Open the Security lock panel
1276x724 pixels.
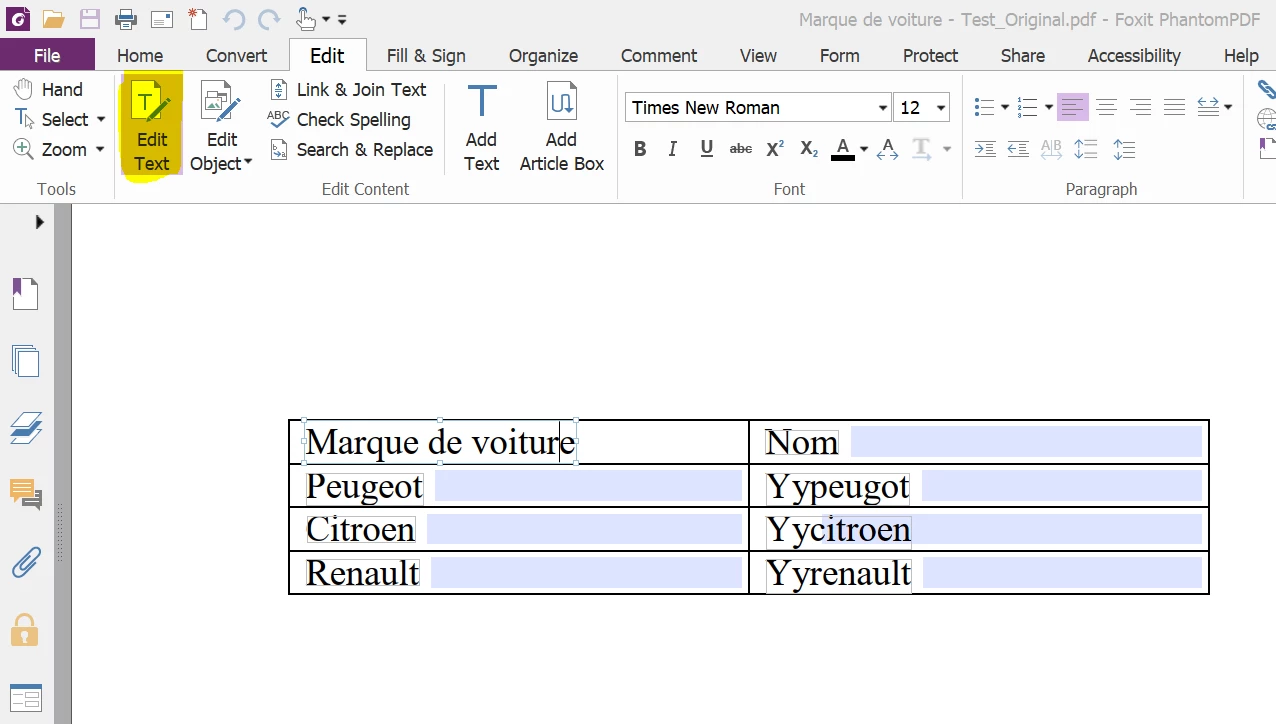click(x=25, y=630)
